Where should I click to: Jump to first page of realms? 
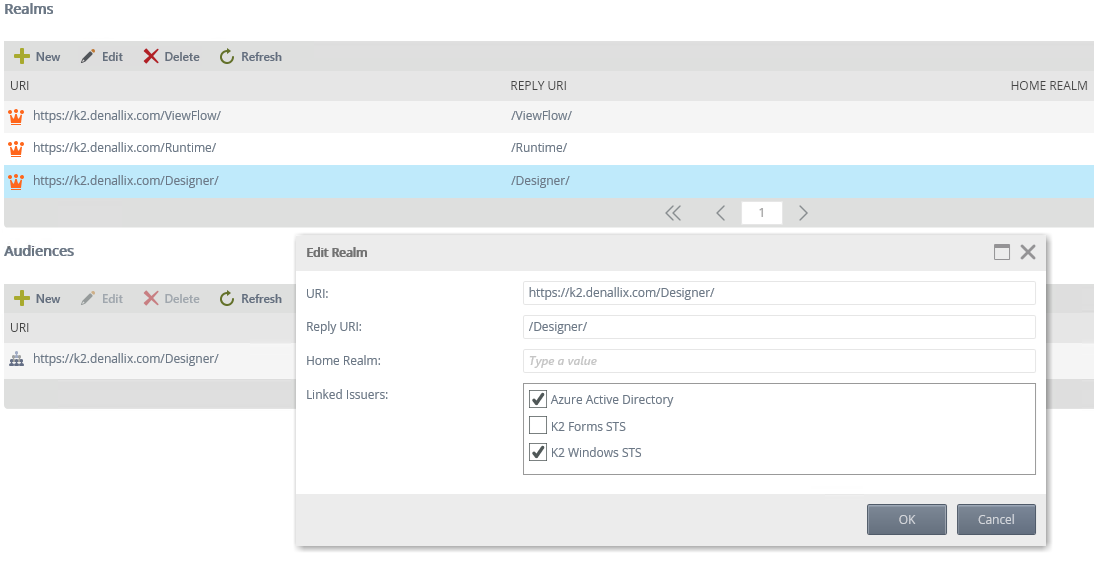coord(673,213)
